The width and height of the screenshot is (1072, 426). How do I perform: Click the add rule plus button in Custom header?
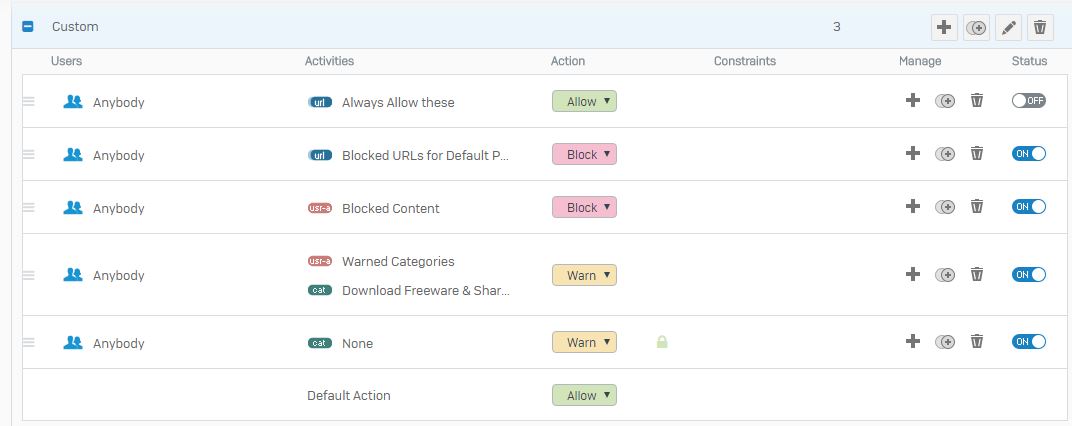[944, 27]
